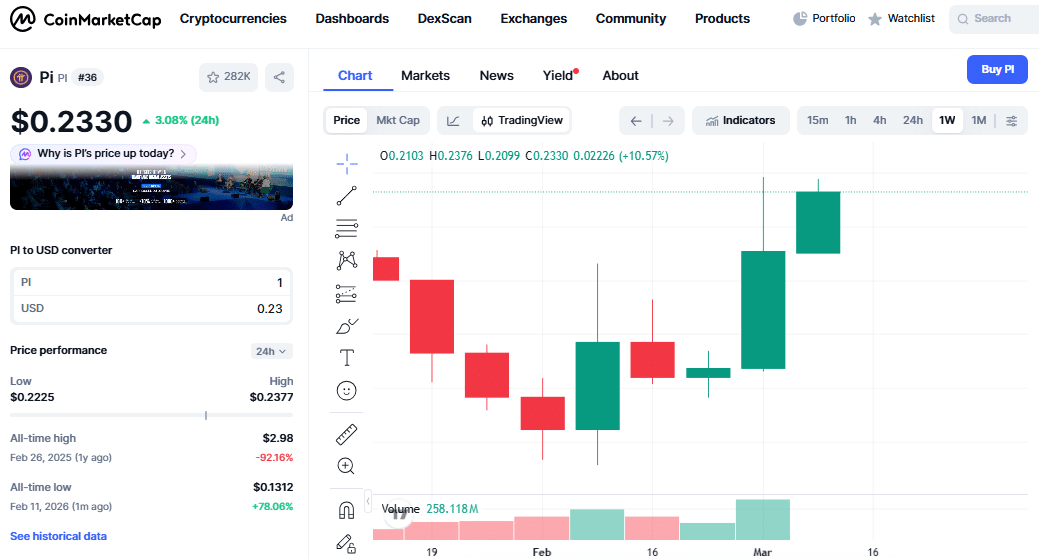
Task: Open the advertisement banner image
Action: [x=151, y=187]
